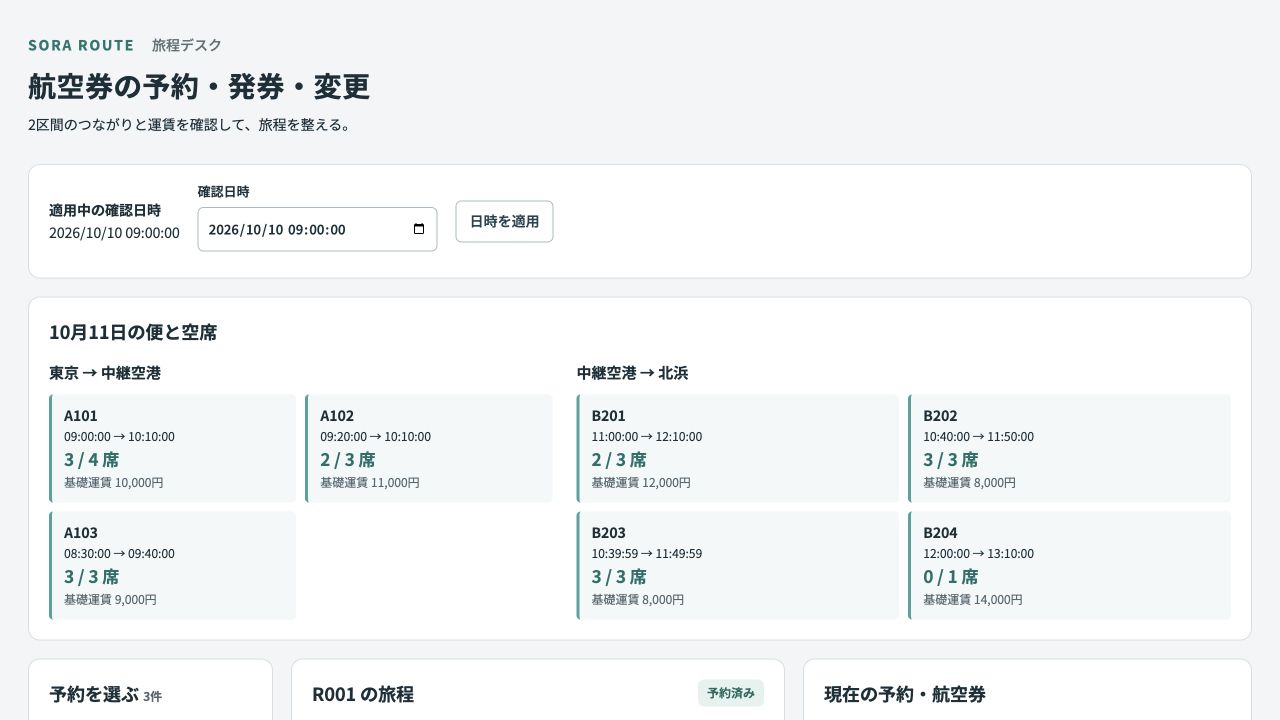The height and width of the screenshot is (720, 1280).
Task: Click the 基礎運賃 14,000円 fare text
Action: pos(973,600)
